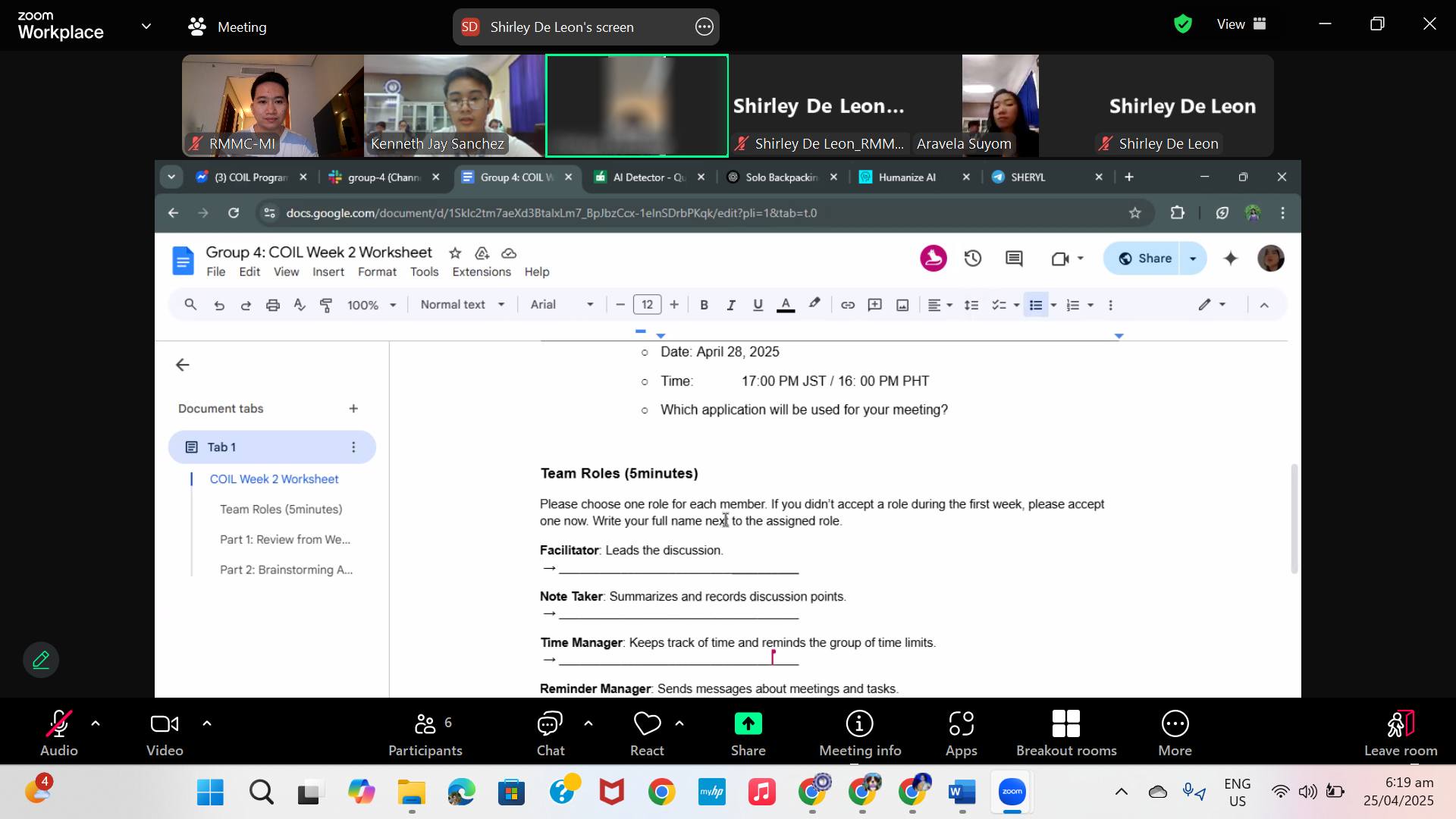Open the More options button
Viewport: 1456px width, 819px height.
click(x=1174, y=733)
